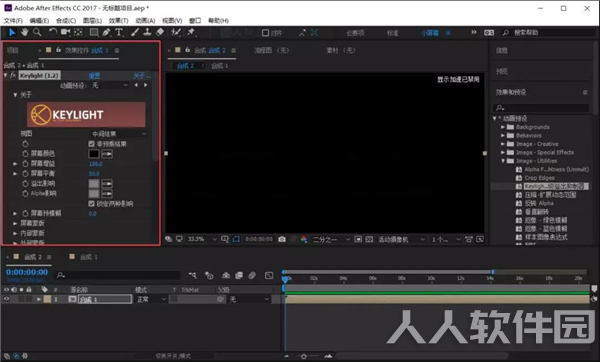Screen dimensions: 600x362
Task: Open the resolution 二分之一 dropdown
Action: pyautogui.click(x=331, y=239)
